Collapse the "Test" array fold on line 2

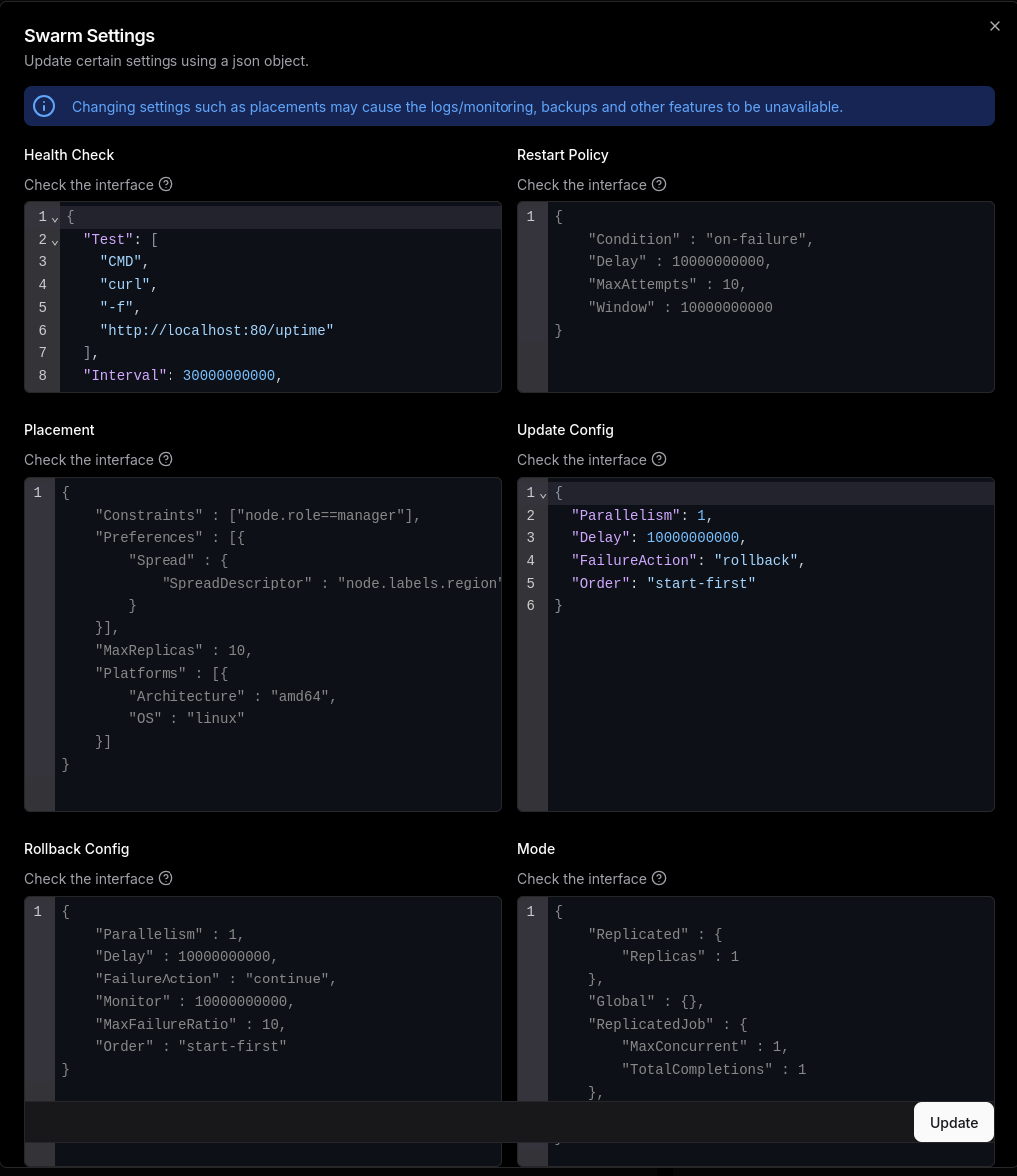[55, 241]
